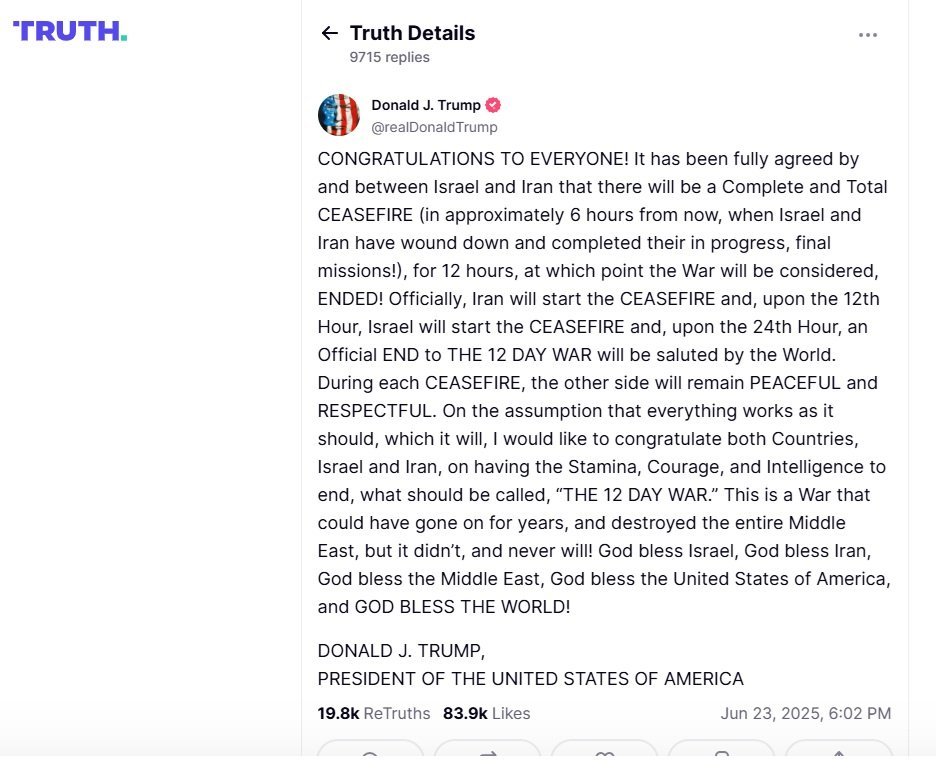Image resolution: width=936 pixels, height=779 pixels.
Task: Click the DONALD J. TRUMP signature line
Action: tap(401, 651)
